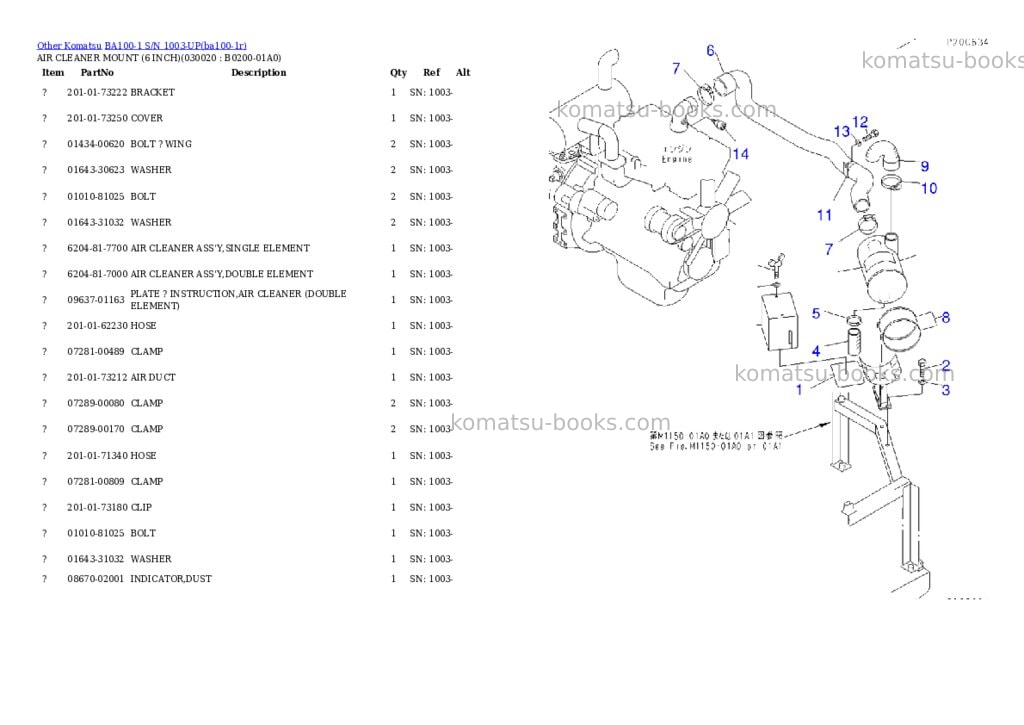1024x725 pixels.
Task: Select part number 201-01-73212
Action: point(97,378)
